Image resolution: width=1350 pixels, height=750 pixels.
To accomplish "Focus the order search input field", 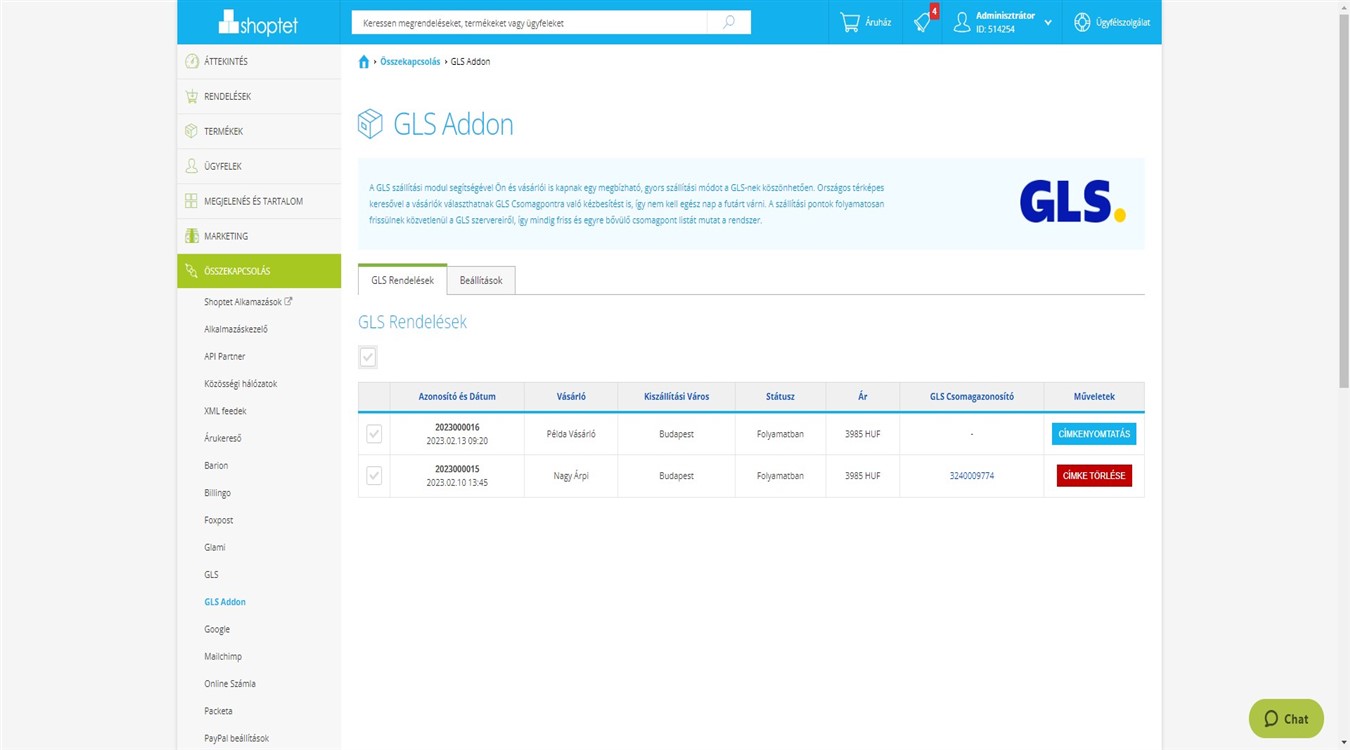I will [x=529, y=22].
